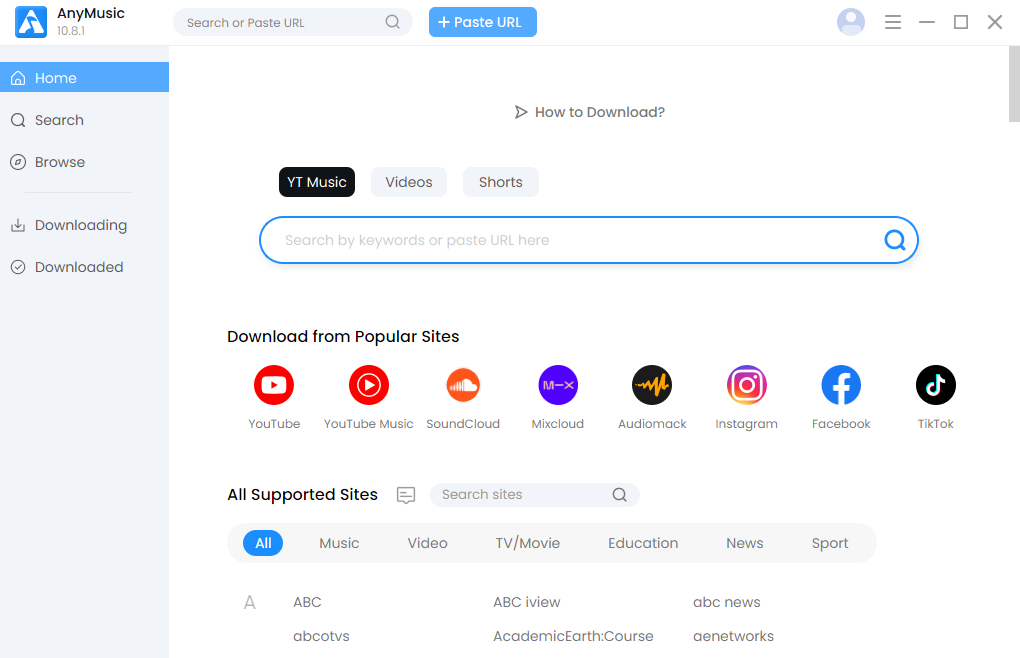This screenshot has height=658, width=1020.
Task: Click the vertical scrollbar on the right
Action: [x=1013, y=85]
